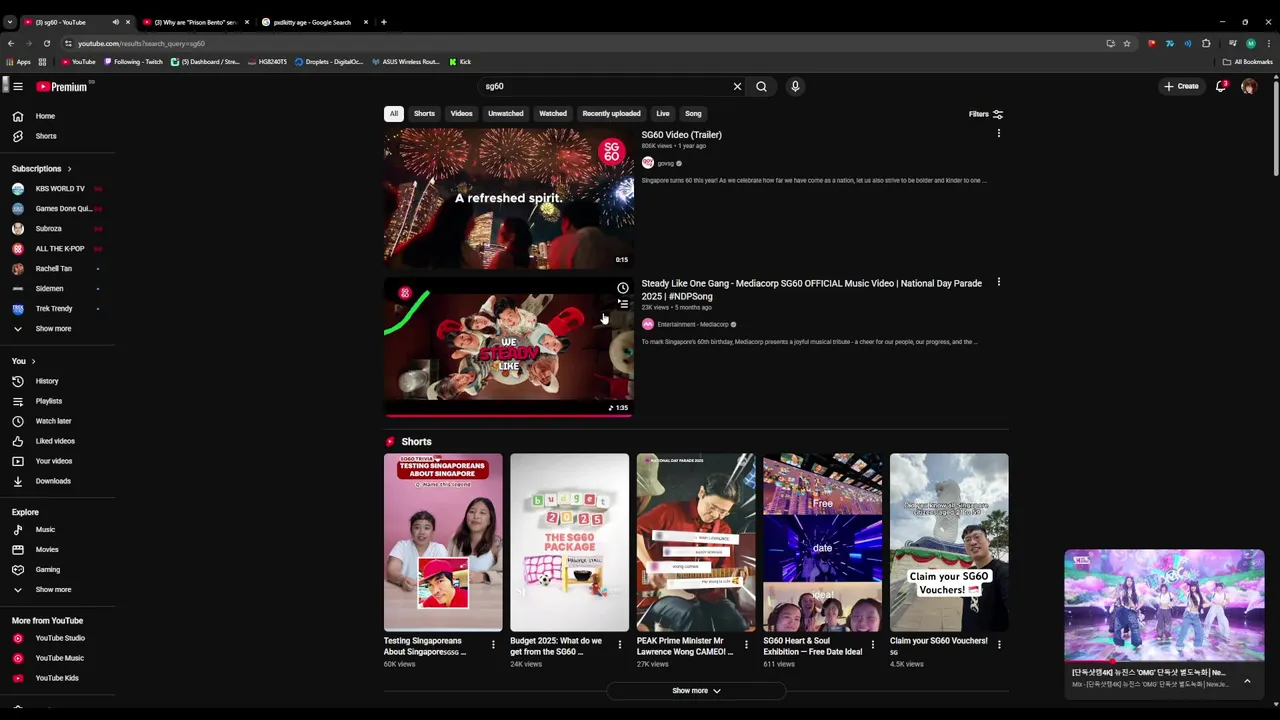
Task: Click the Create button
Action: tap(1181, 86)
